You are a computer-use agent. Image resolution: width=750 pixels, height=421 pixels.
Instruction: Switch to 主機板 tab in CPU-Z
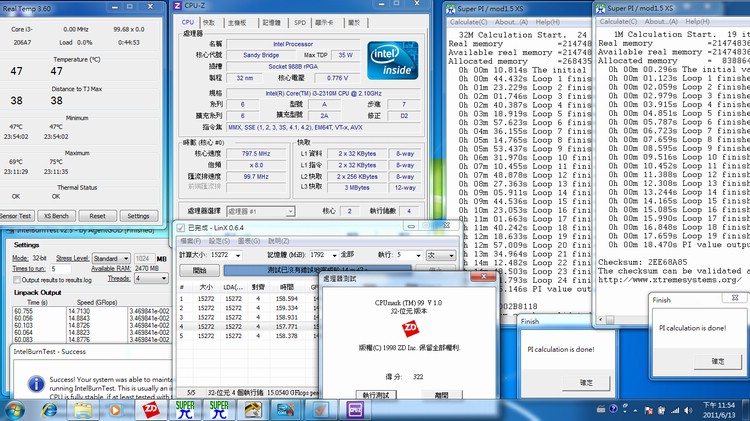(x=237, y=22)
